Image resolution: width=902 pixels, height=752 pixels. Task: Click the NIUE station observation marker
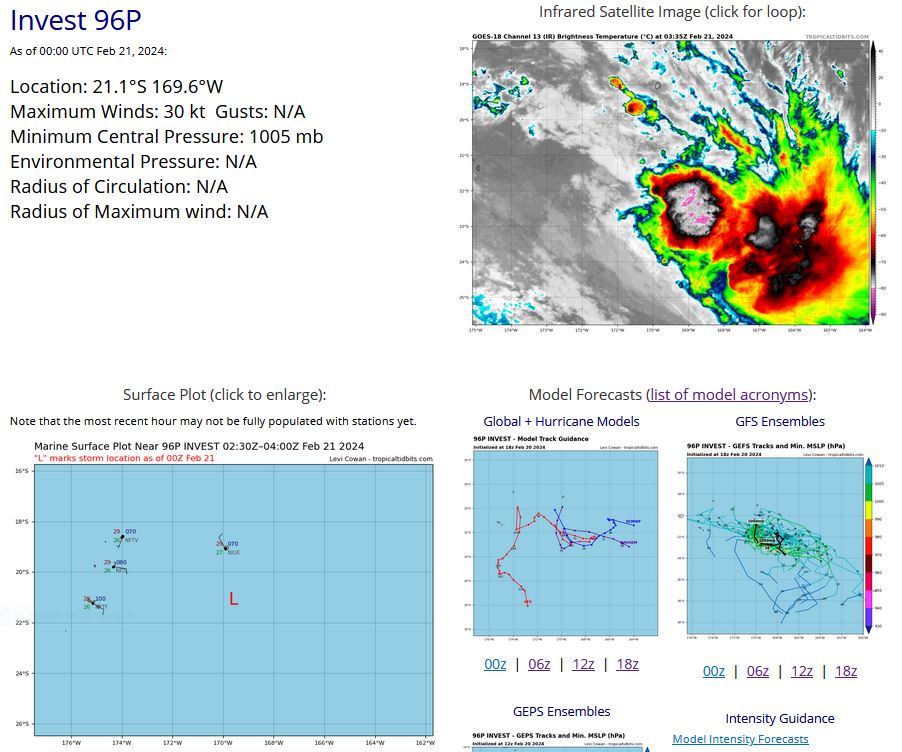tap(224, 547)
